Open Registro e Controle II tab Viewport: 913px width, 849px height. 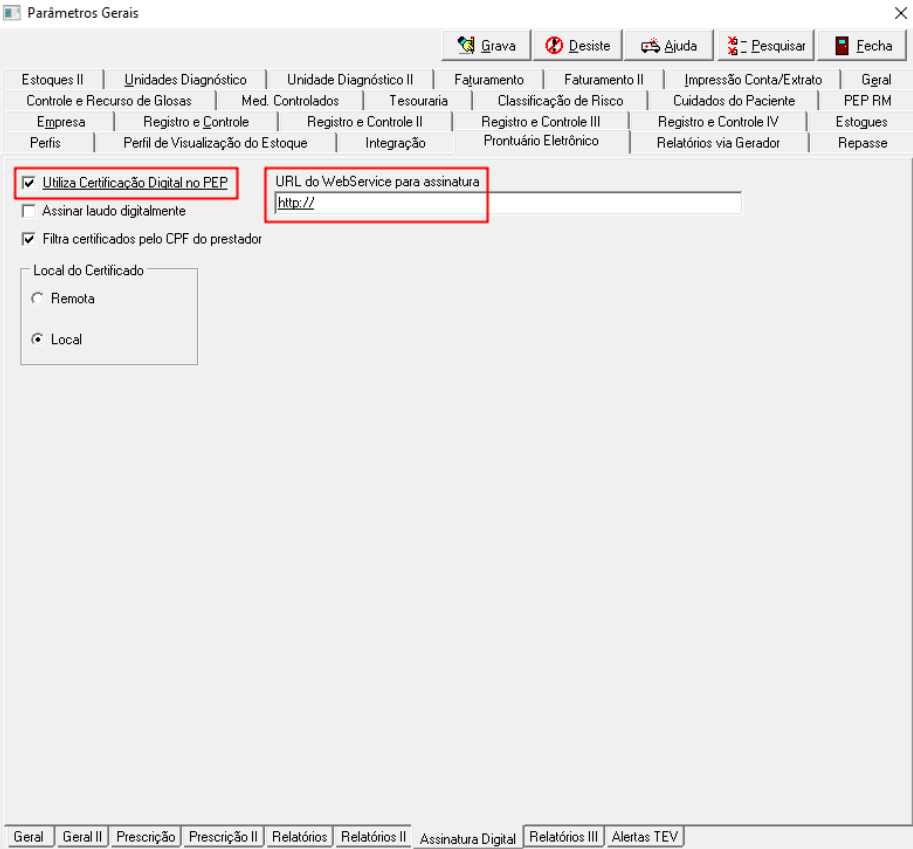click(365, 122)
